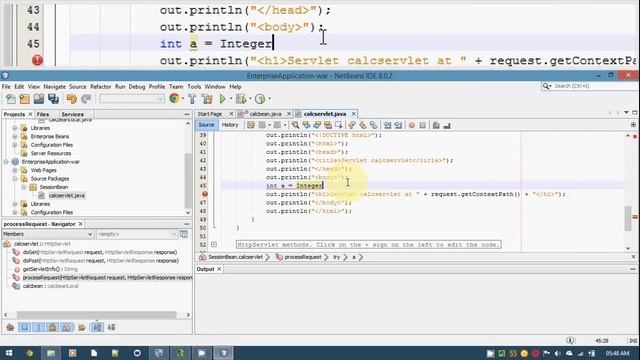This screenshot has width=640, height=360.
Task: Click the red error marker beside line 46
Action: (x=205, y=194)
